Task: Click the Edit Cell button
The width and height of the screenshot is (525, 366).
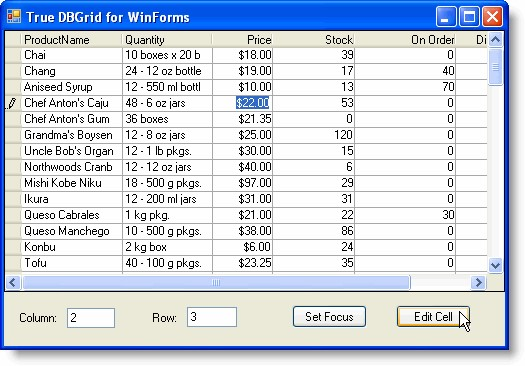Action: [433, 316]
